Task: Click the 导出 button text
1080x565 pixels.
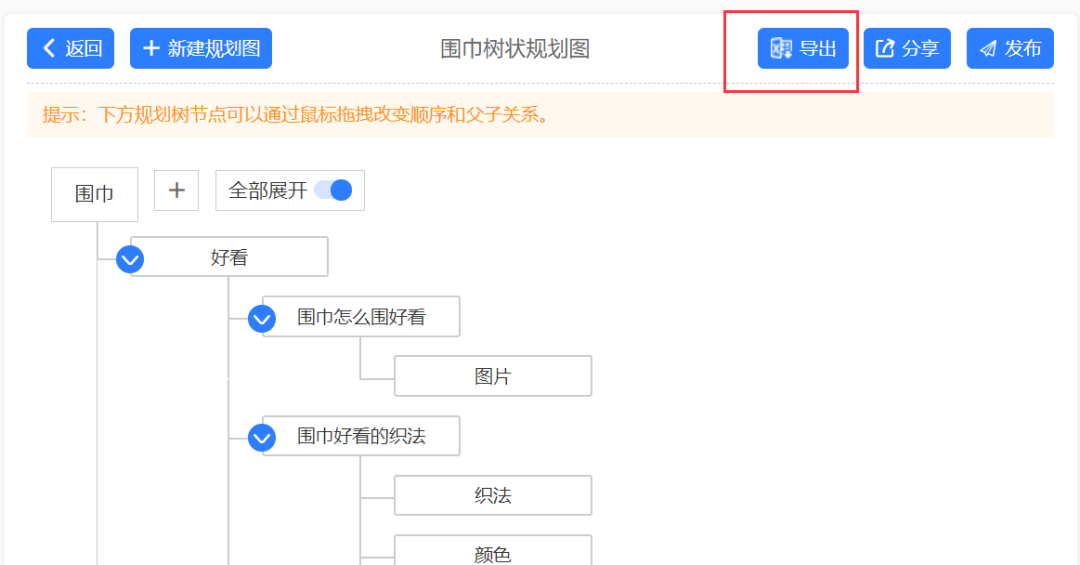Action: (x=818, y=49)
